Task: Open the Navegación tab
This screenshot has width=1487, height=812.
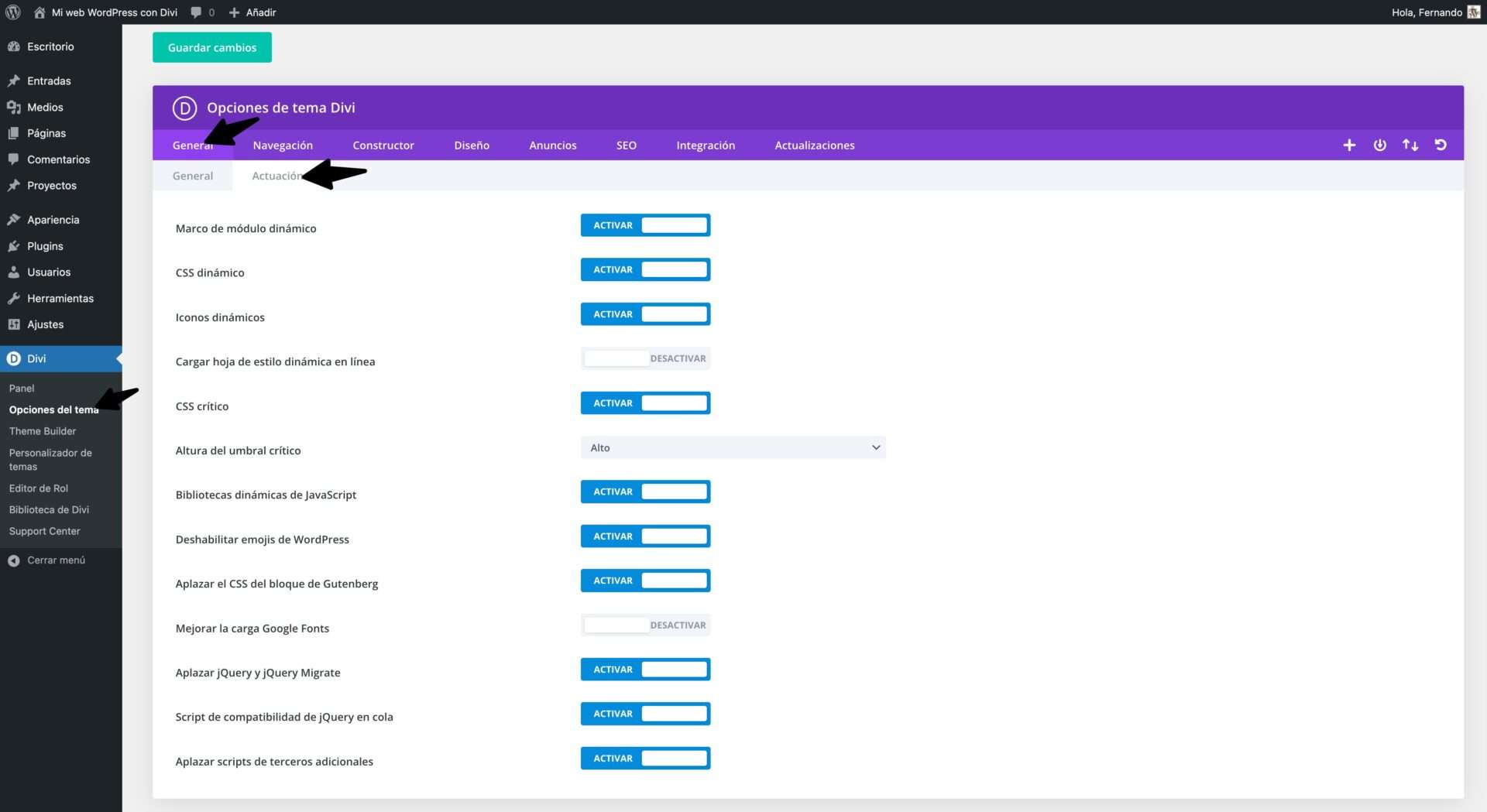Action: tap(283, 145)
